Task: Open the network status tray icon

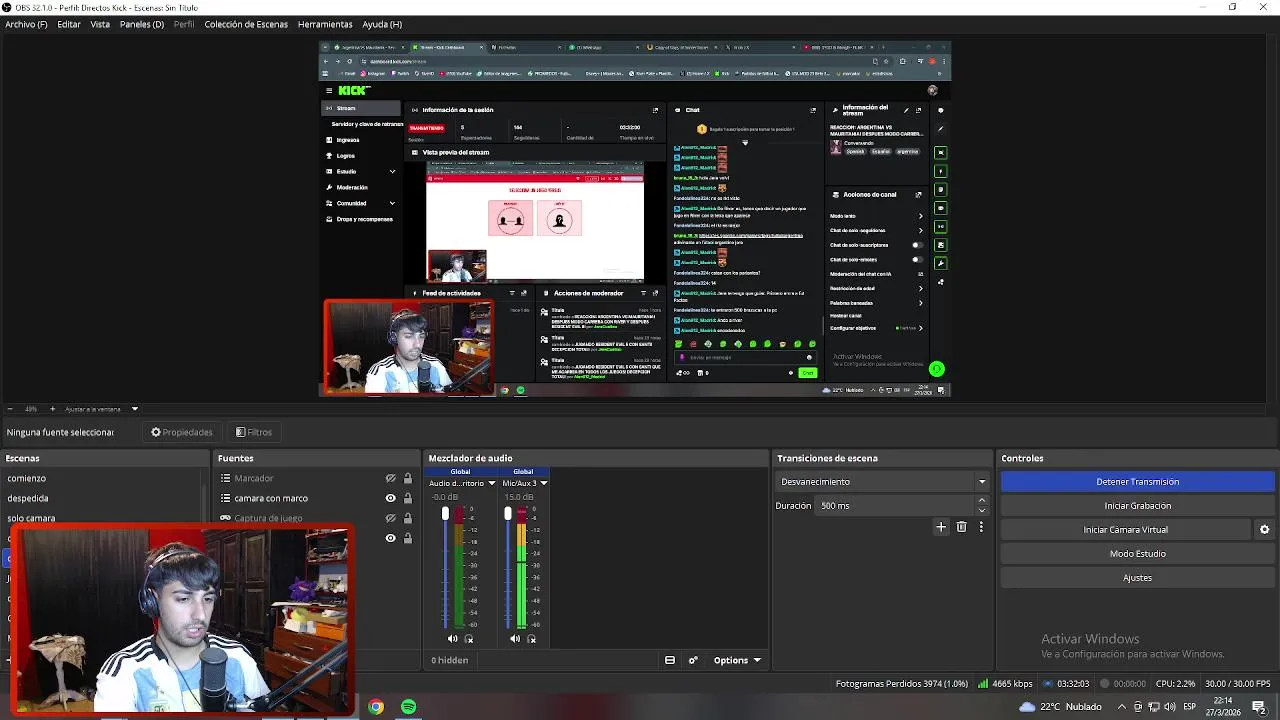Action: pyautogui.click(x=1155, y=706)
